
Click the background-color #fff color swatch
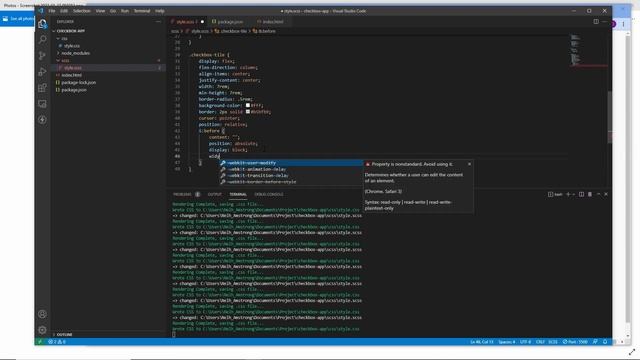(248, 105)
